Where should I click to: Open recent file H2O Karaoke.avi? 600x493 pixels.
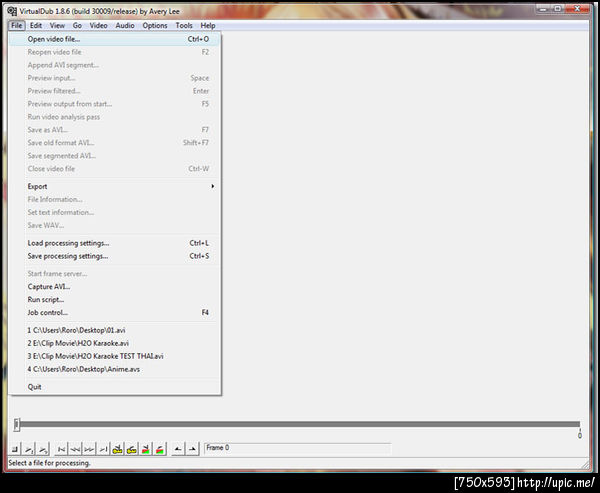114,343
